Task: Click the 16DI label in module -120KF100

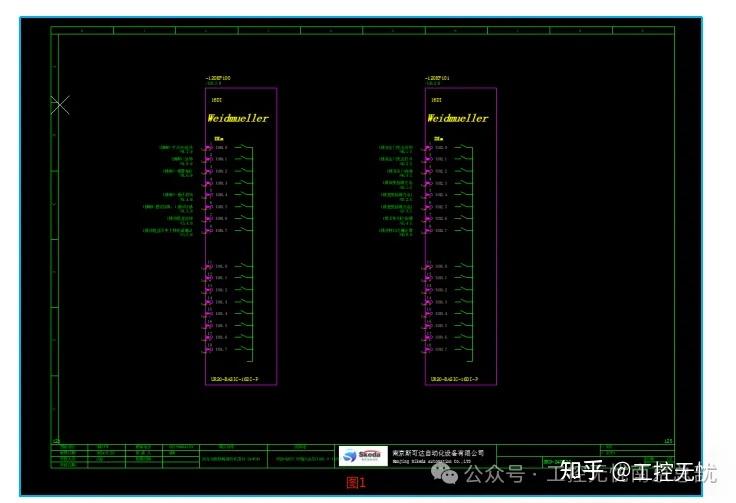Action: pyautogui.click(x=216, y=100)
